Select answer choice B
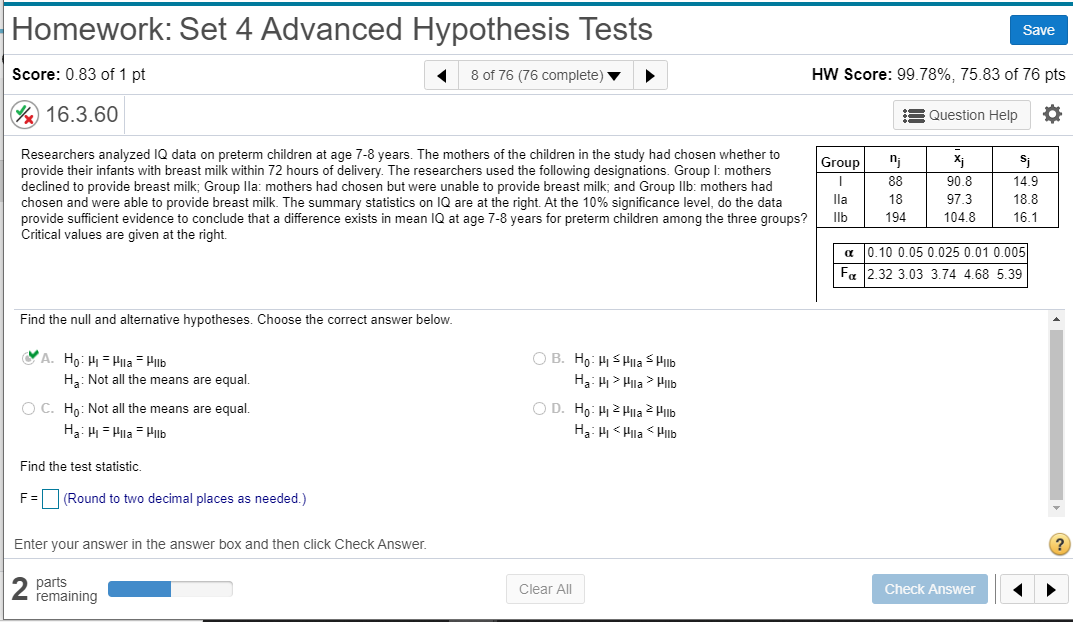Viewport: 1073px width, 622px height. [539, 358]
